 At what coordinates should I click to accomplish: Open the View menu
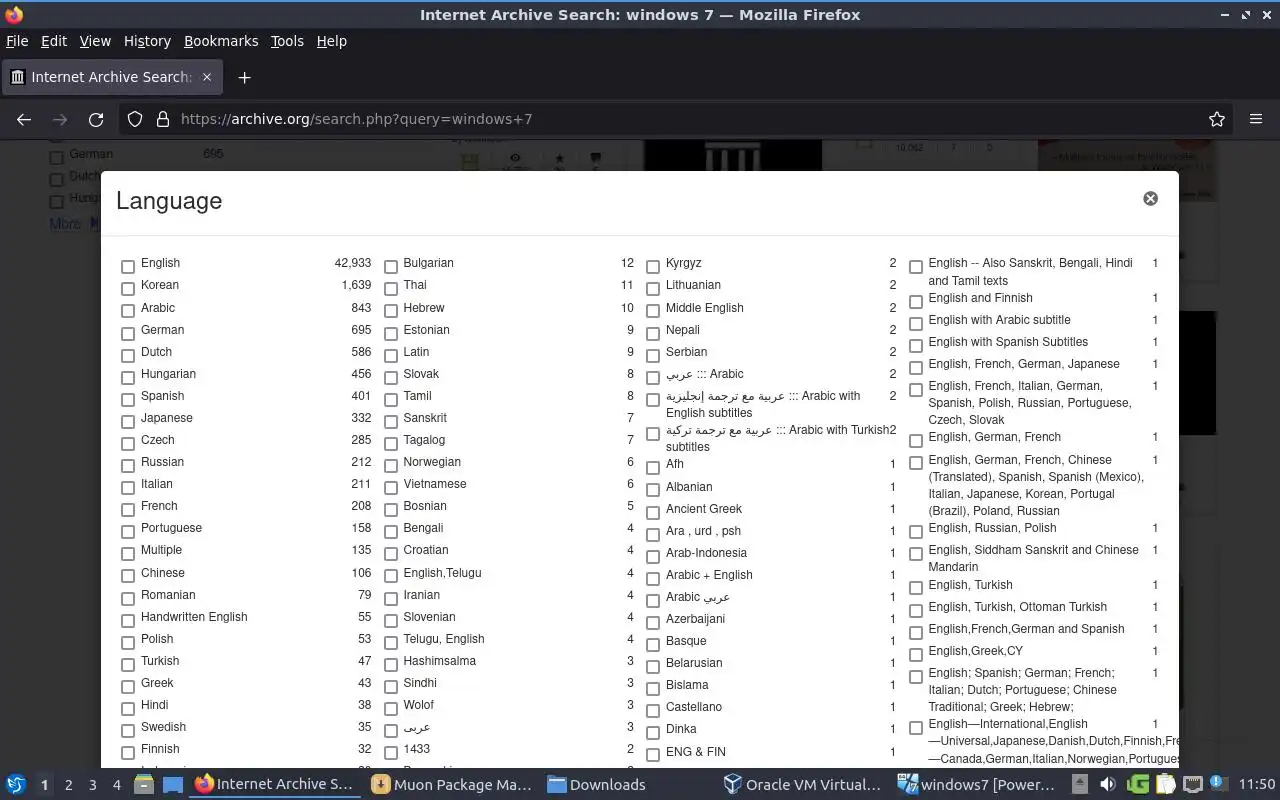(x=95, y=41)
